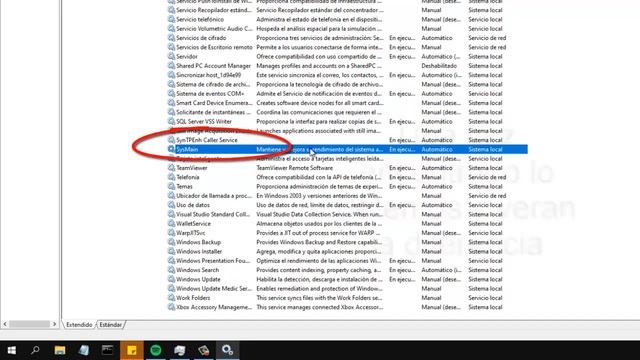Select Ubicador de llamada a procedimiento service
Viewport: 640px width, 360px height.
point(214,196)
